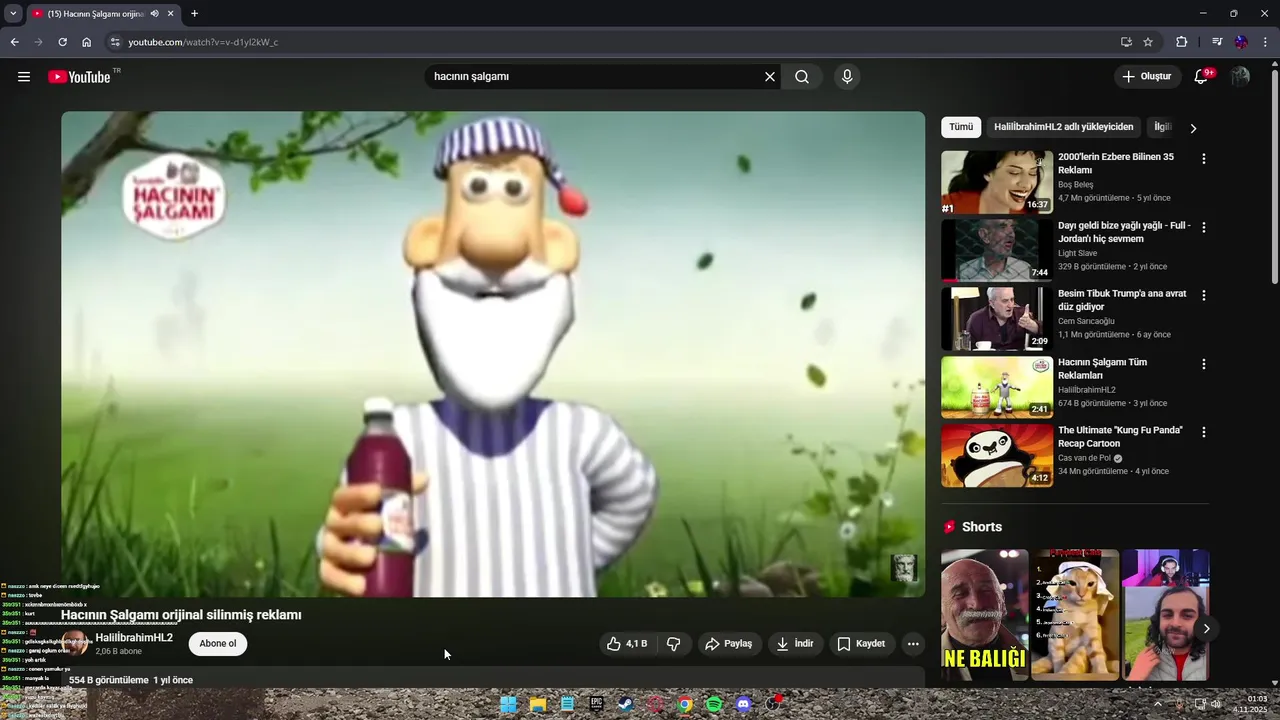
Task: Open Epic Games Launcher from taskbar
Action: [x=597, y=704]
